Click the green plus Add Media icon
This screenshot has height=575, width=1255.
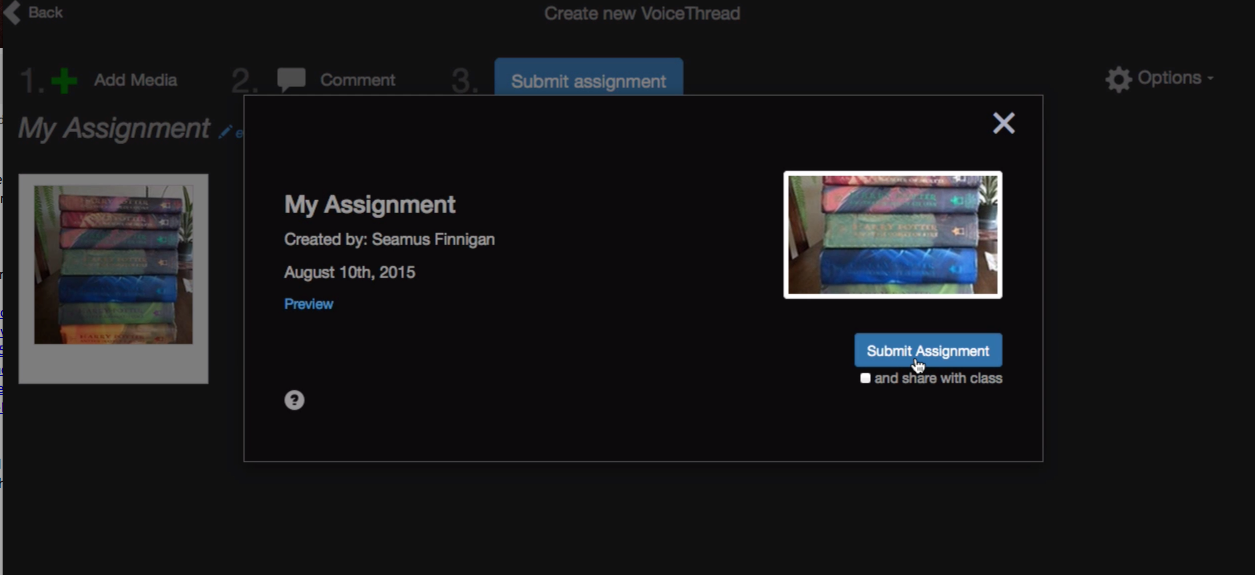(64, 80)
